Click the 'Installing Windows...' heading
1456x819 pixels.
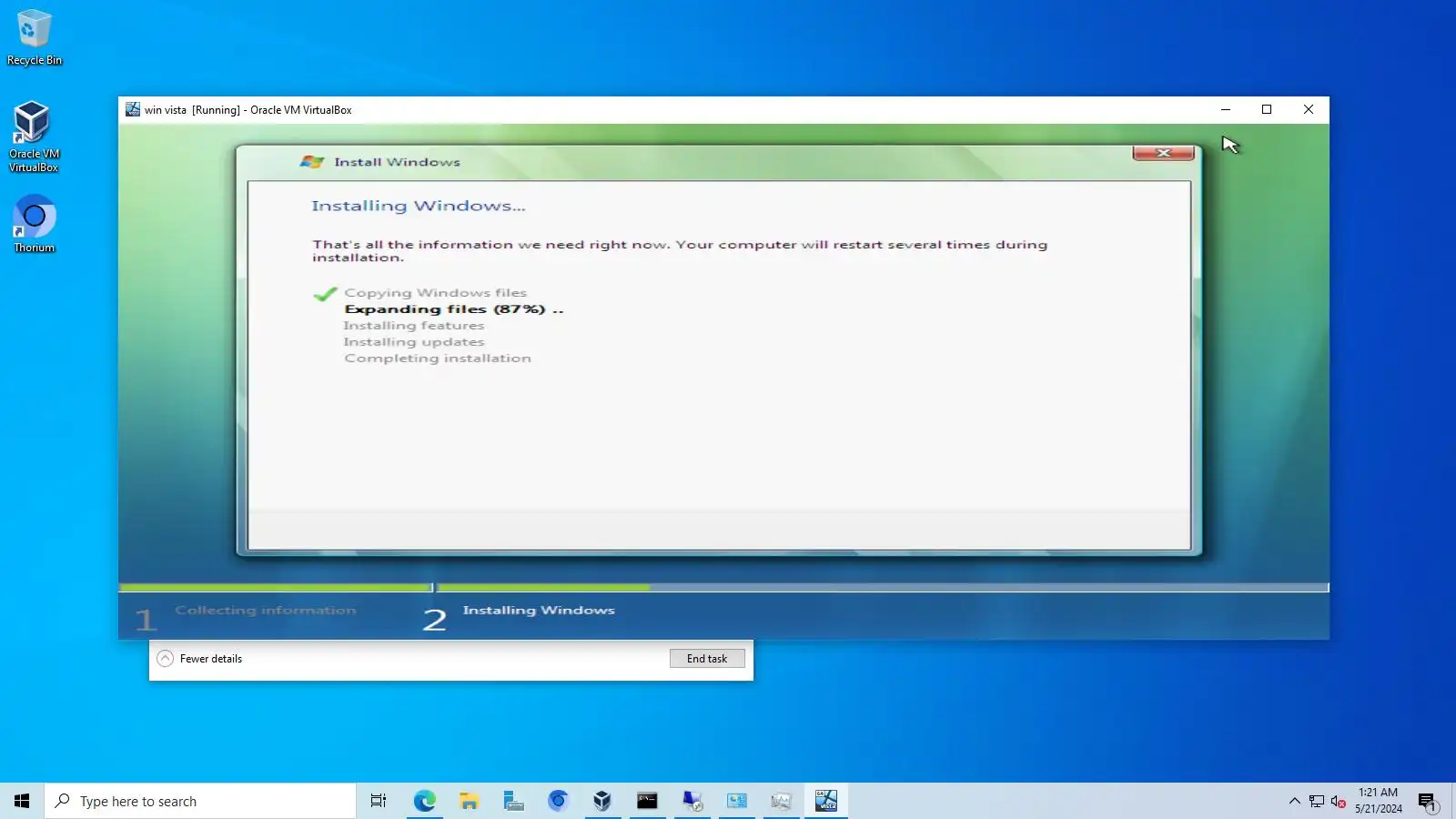[419, 207]
